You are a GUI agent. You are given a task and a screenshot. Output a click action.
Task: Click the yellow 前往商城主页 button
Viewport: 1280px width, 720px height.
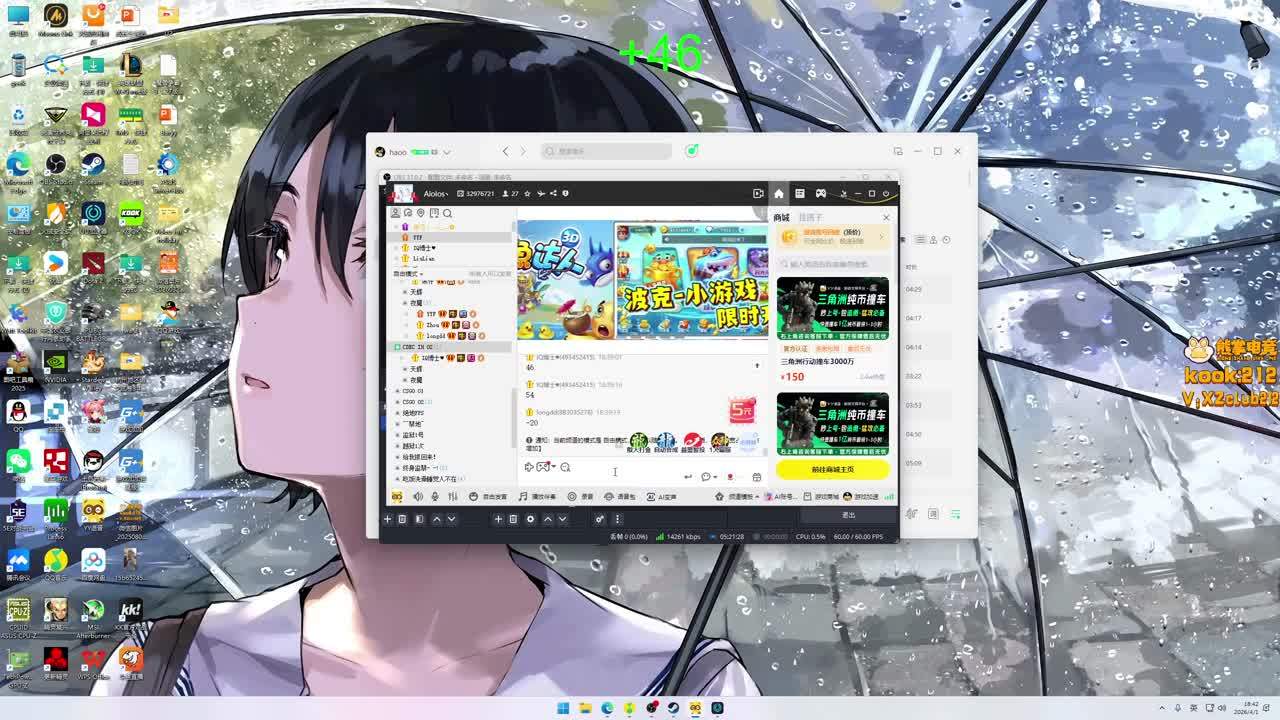pos(832,469)
